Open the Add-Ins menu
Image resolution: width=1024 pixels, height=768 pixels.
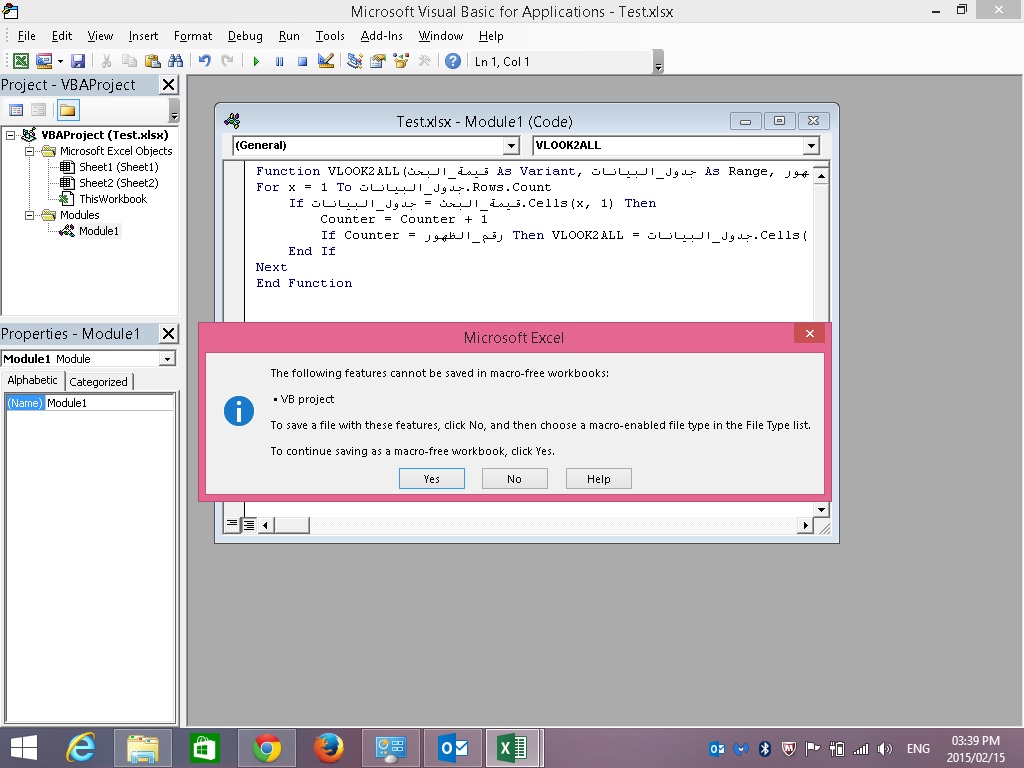click(381, 36)
